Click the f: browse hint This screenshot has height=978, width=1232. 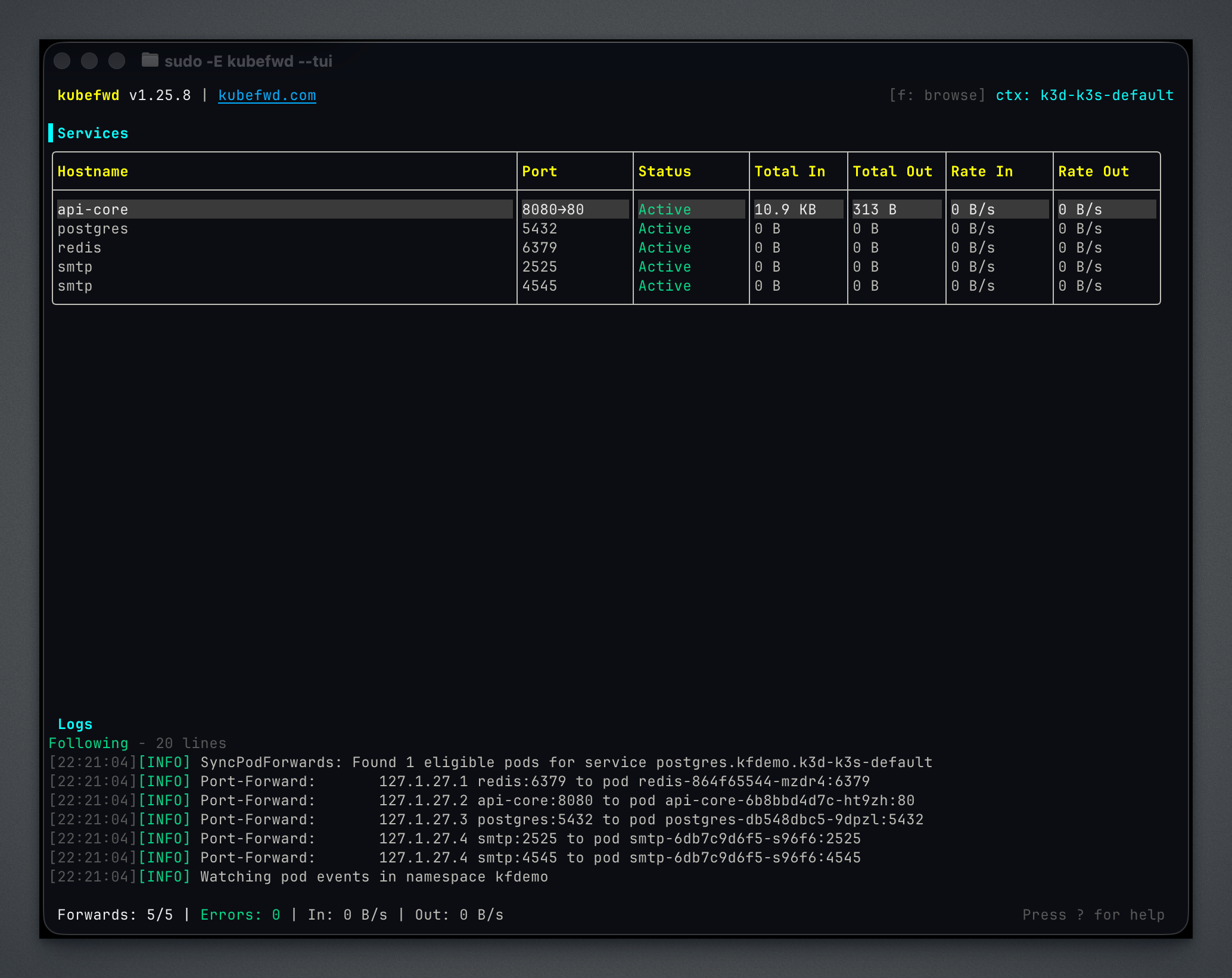937,95
